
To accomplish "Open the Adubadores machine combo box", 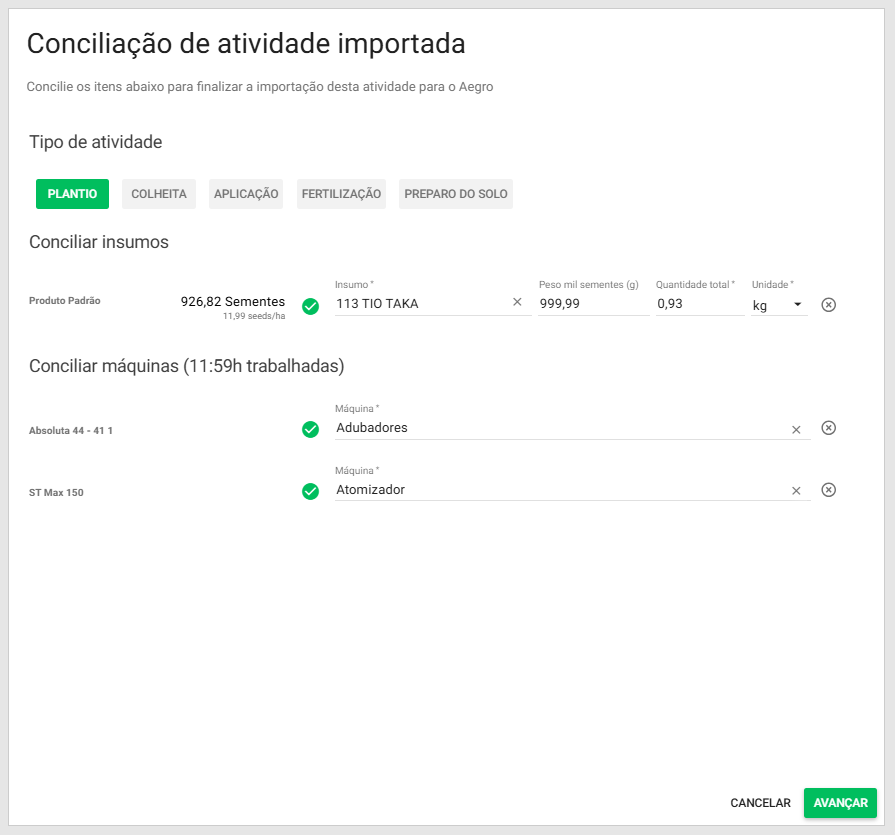I will pos(555,428).
